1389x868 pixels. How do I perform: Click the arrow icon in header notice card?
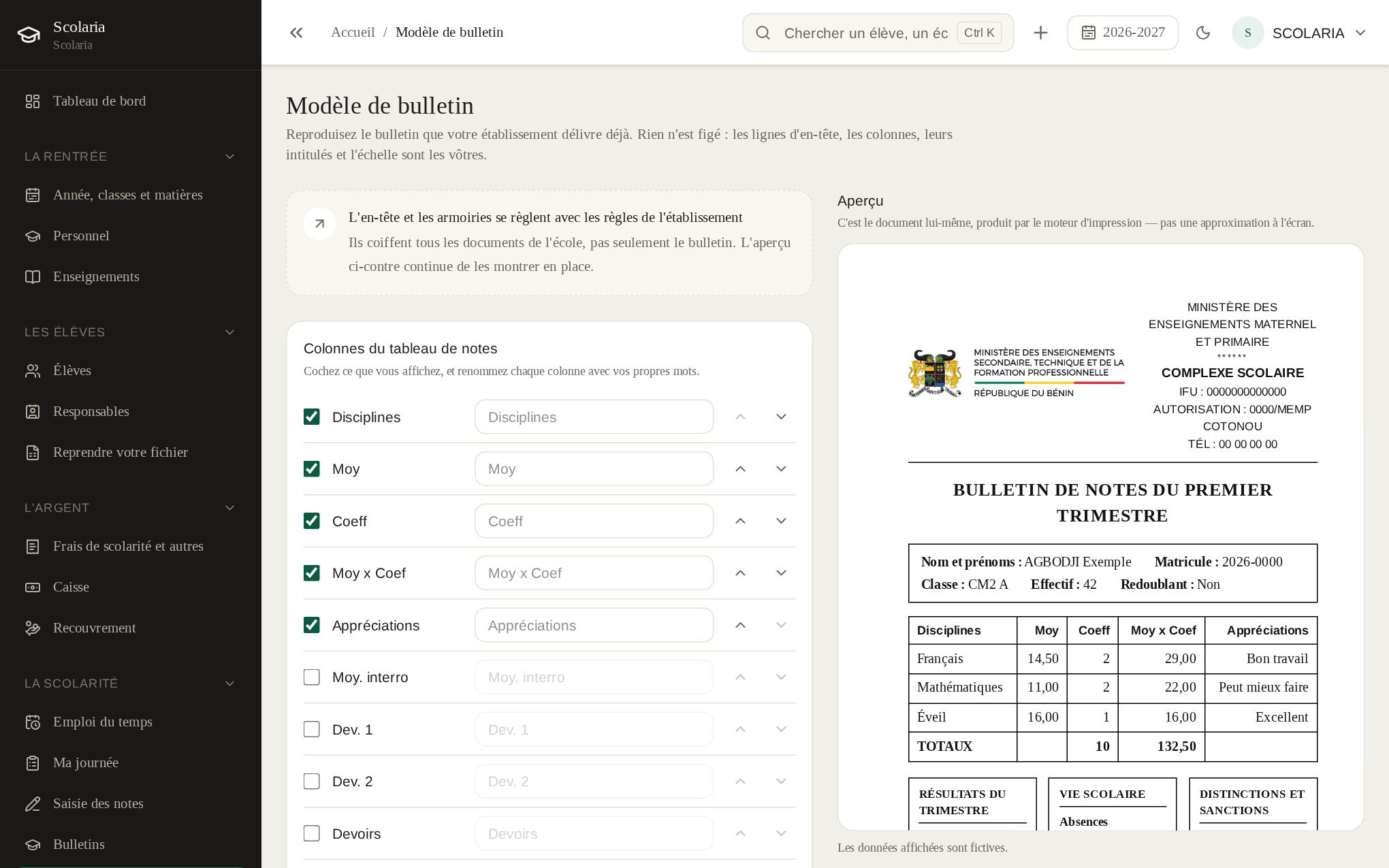pyautogui.click(x=319, y=223)
